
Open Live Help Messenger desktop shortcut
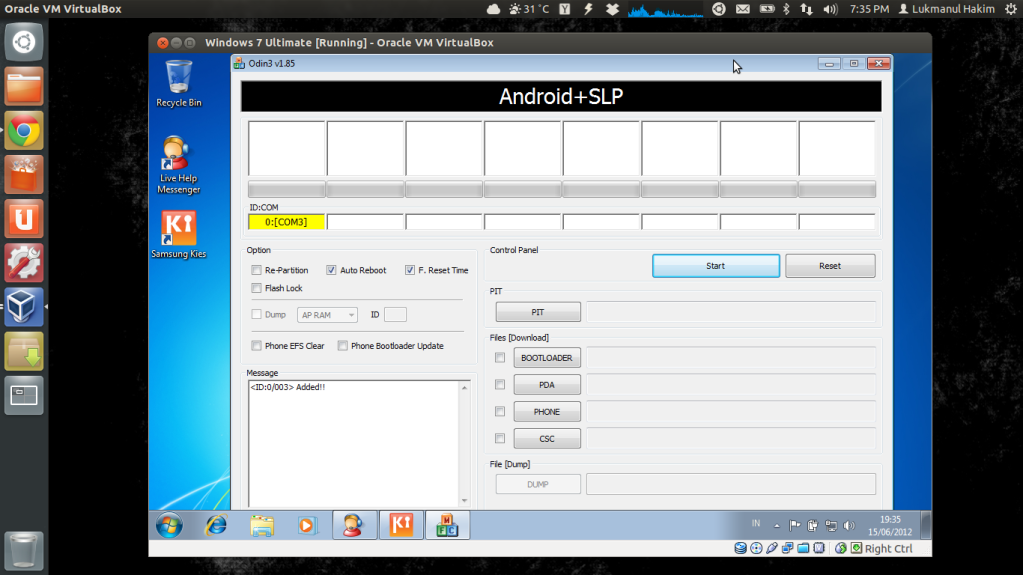click(x=178, y=164)
